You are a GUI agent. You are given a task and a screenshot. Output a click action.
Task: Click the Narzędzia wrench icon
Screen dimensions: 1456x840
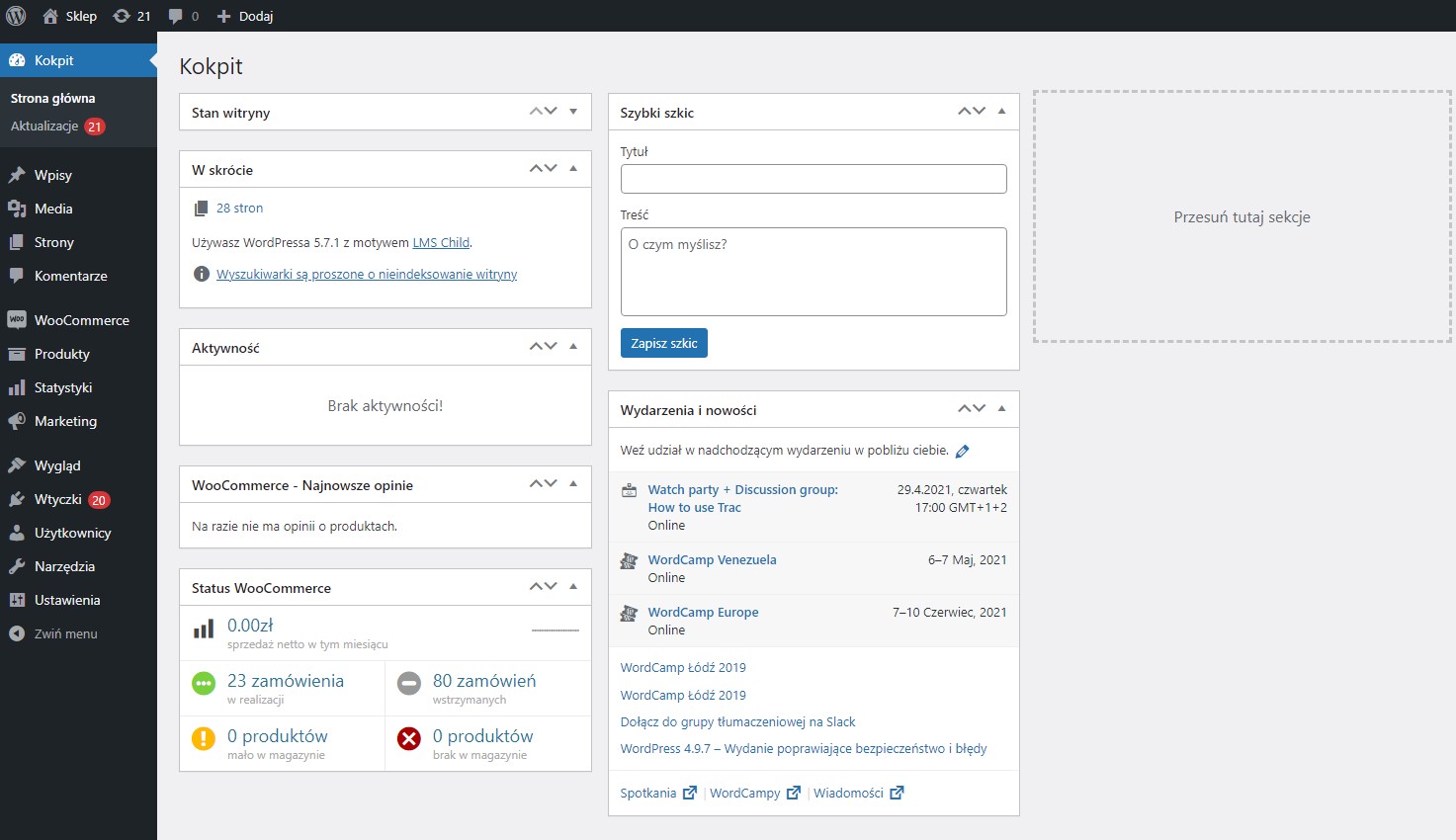click(17, 566)
